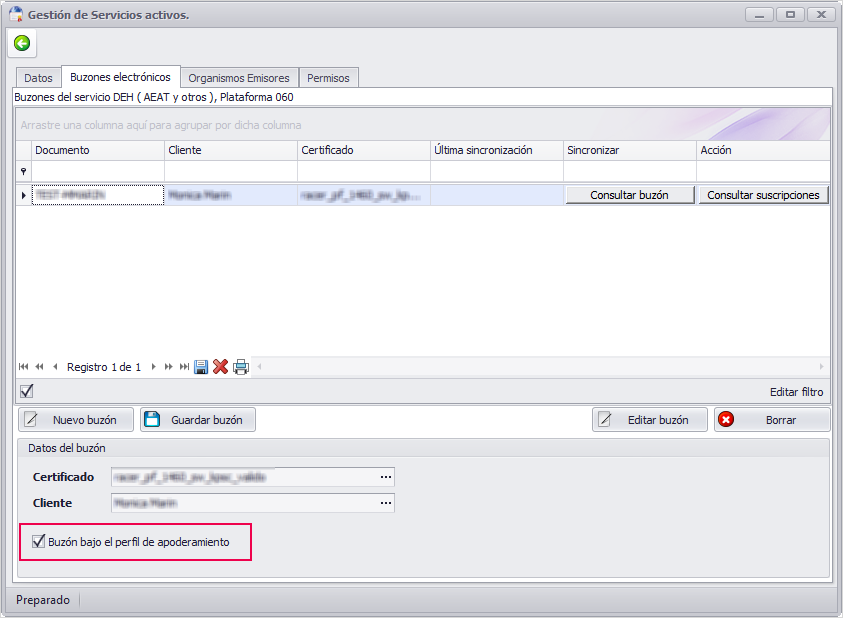
Task: Click the horizontal scrollbar left arrow
Action: click(259, 367)
